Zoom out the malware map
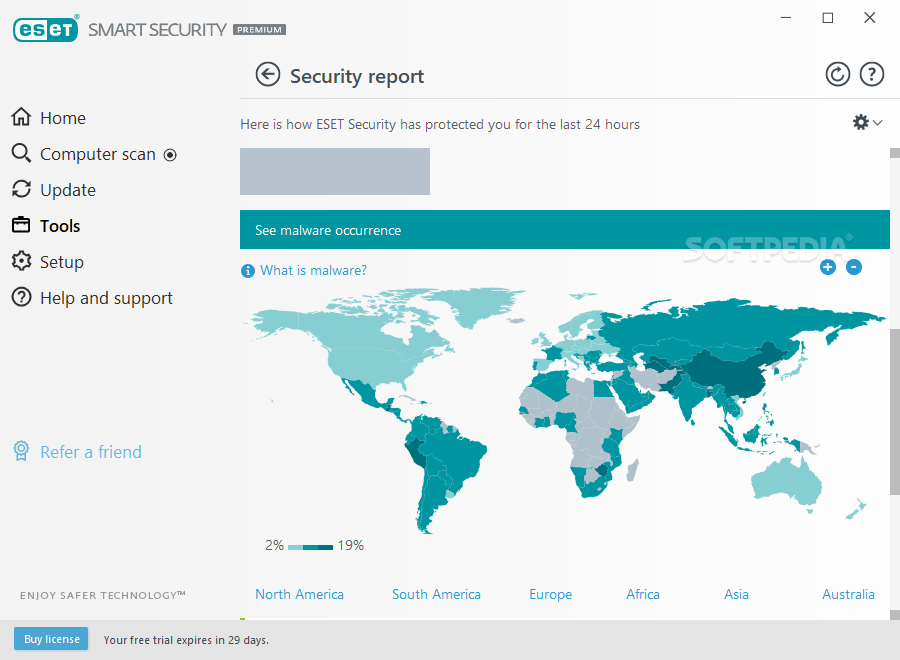 854,267
